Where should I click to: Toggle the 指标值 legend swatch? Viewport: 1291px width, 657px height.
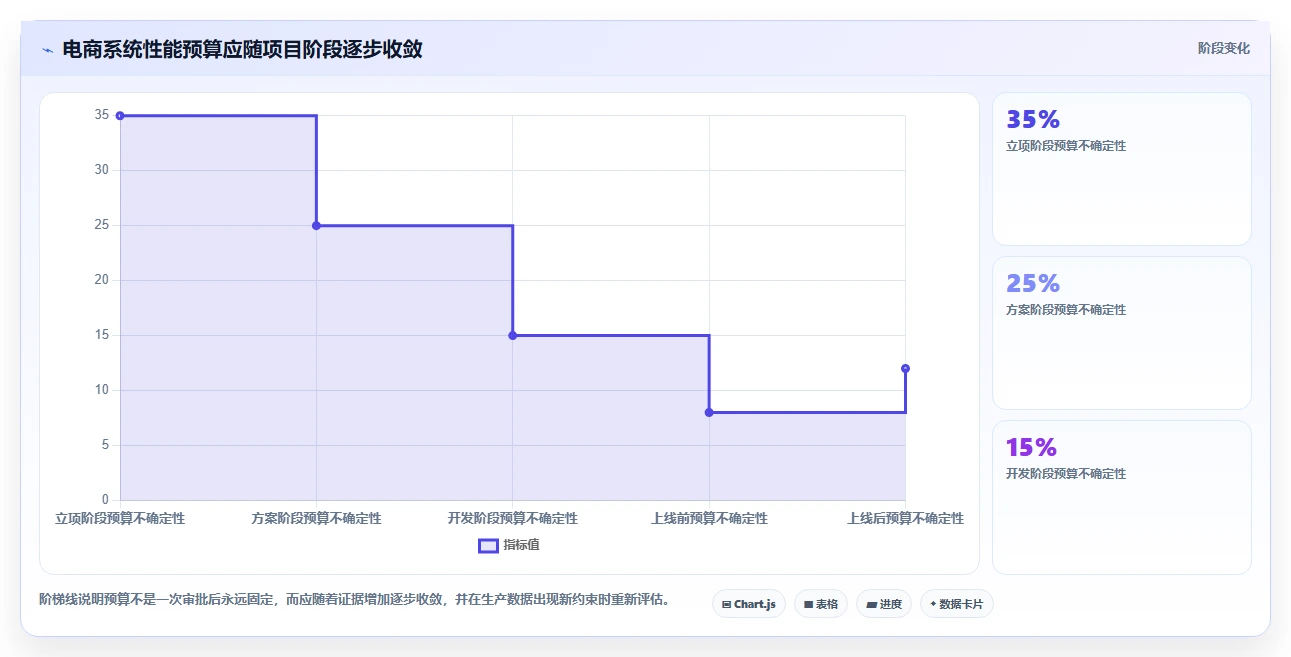click(488, 546)
